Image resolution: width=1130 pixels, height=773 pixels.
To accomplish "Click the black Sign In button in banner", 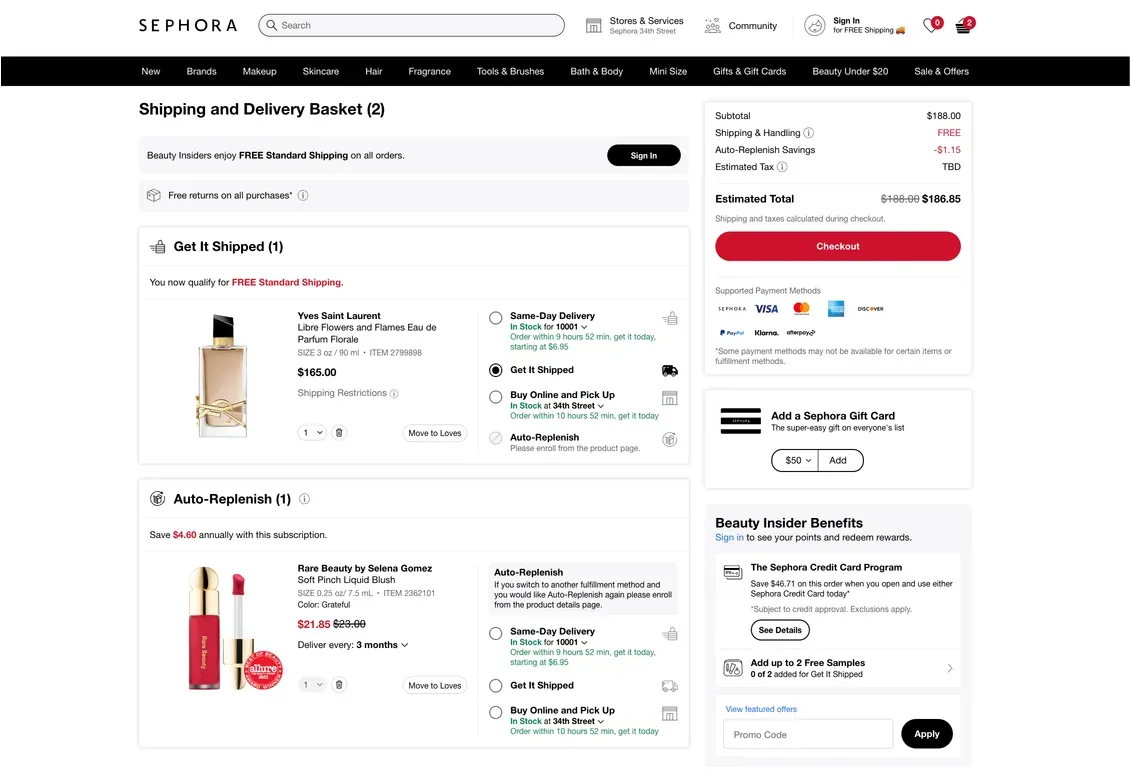I will [644, 156].
